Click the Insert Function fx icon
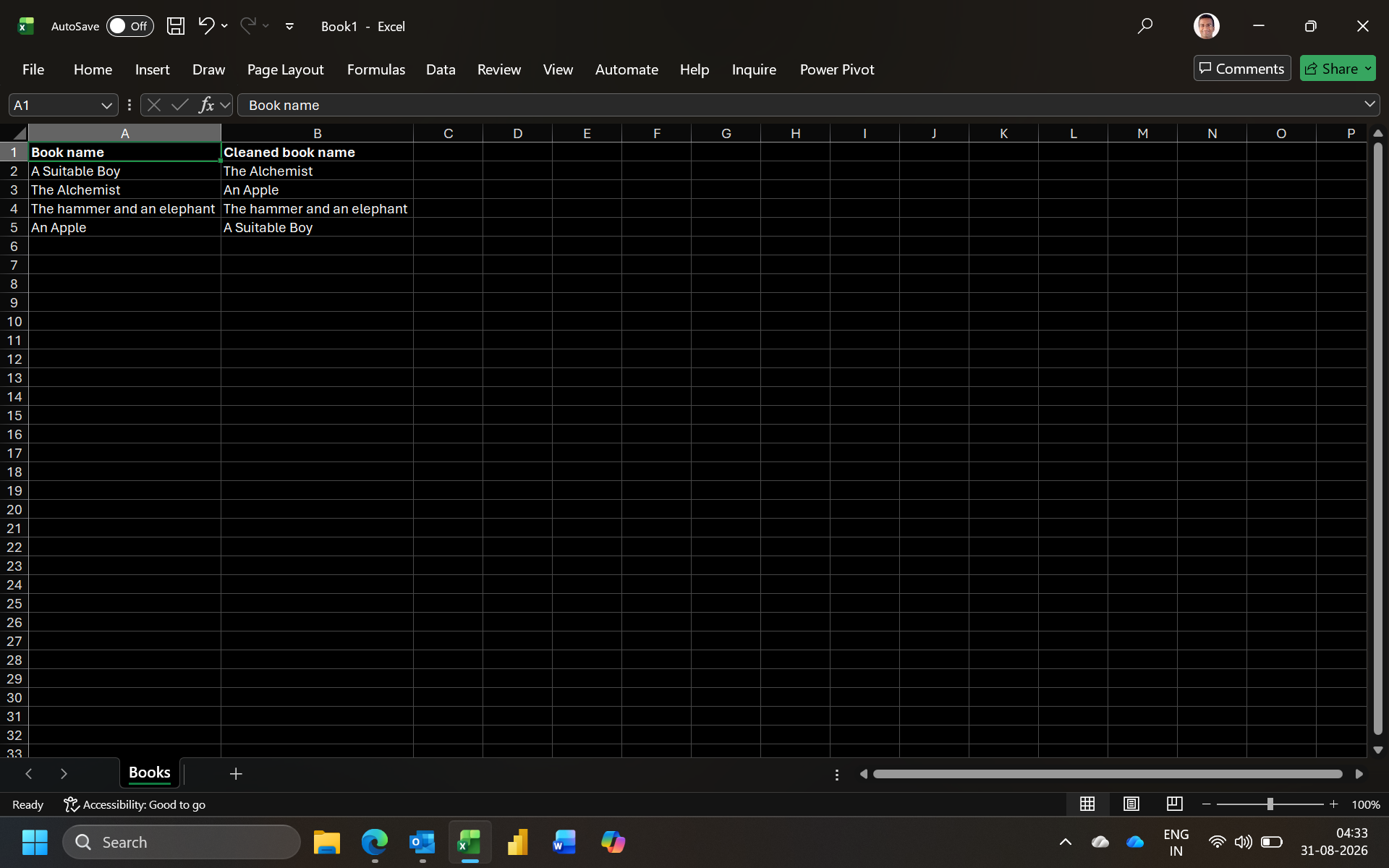The width and height of the screenshot is (1389, 868). [x=206, y=105]
